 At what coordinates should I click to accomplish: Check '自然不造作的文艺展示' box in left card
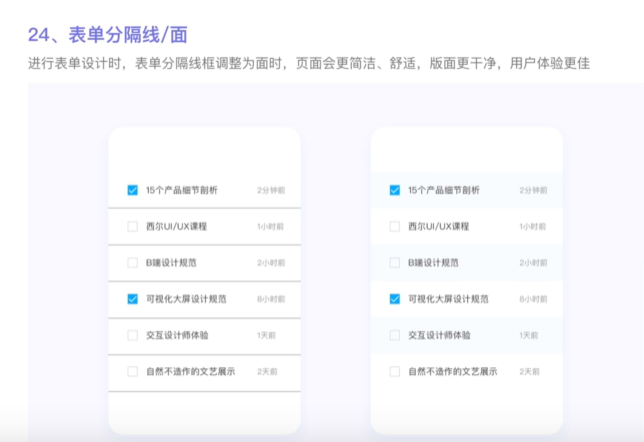coord(132,371)
